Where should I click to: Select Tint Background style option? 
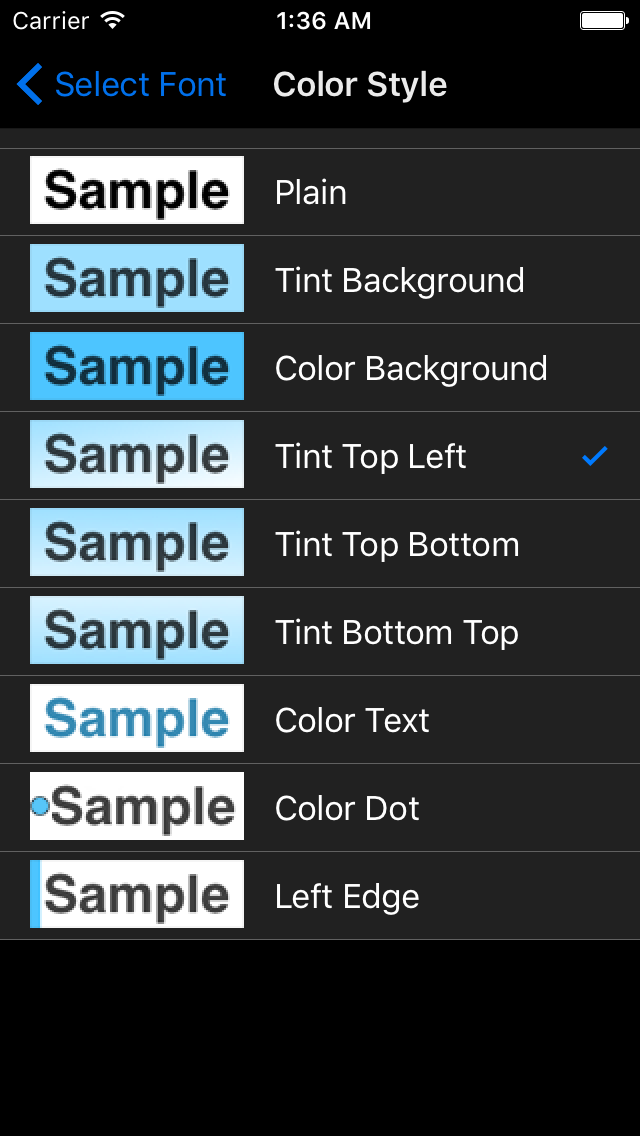click(x=399, y=281)
